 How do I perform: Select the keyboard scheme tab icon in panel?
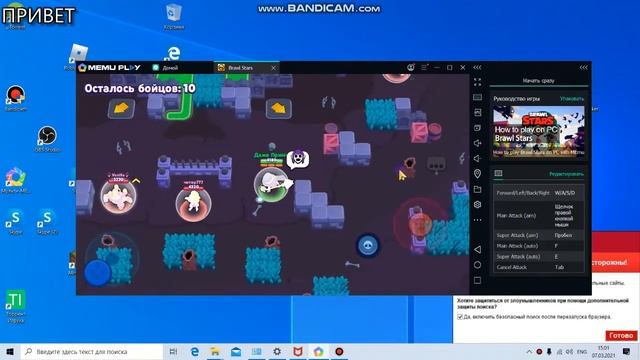[x=498, y=173]
